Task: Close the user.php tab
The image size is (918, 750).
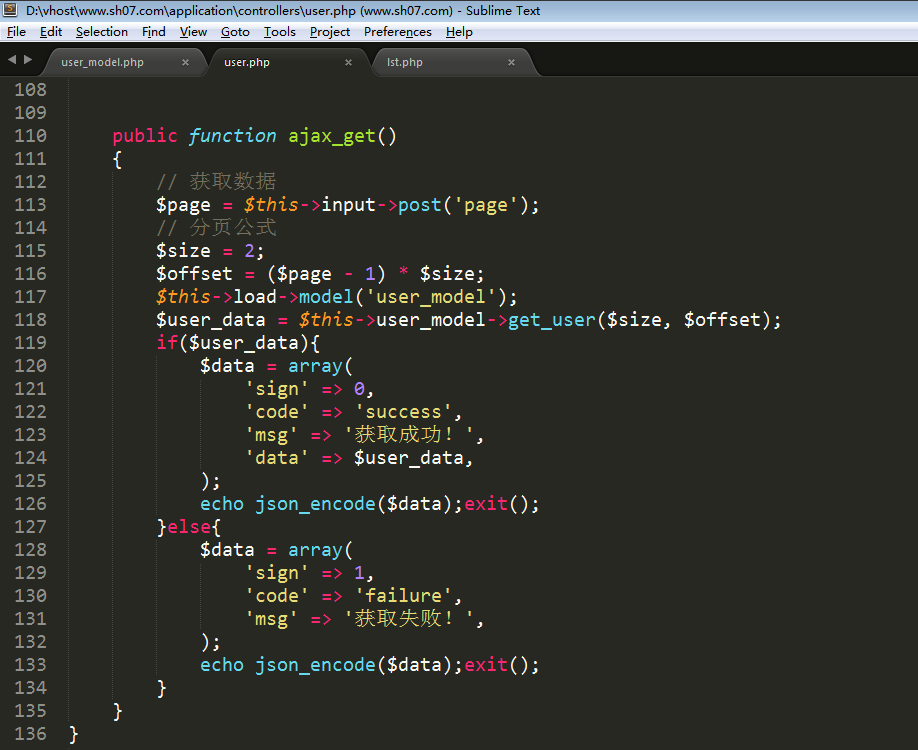Action: pos(349,62)
